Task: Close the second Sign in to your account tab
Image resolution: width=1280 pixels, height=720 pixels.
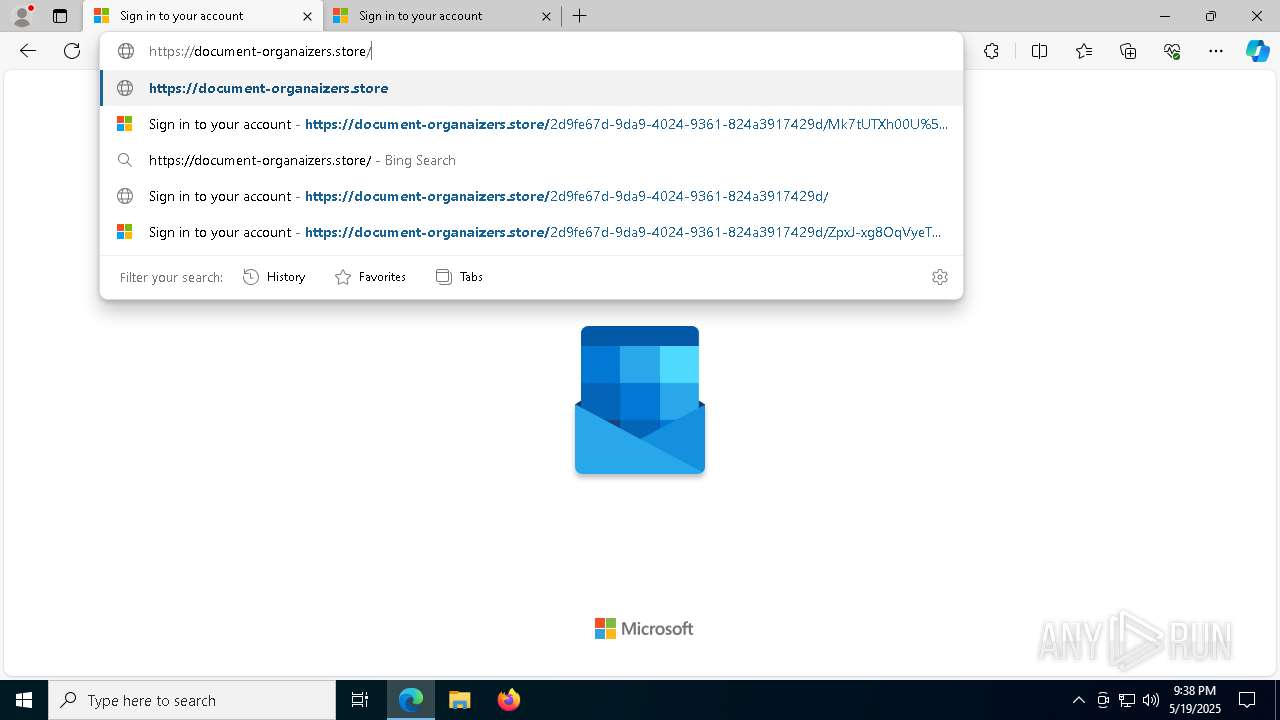Action: [546, 16]
